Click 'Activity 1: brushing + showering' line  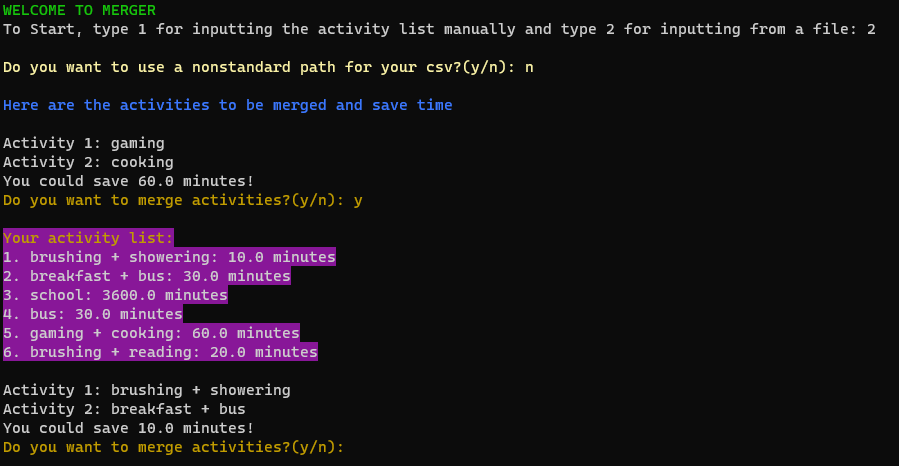[x=147, y=390]
